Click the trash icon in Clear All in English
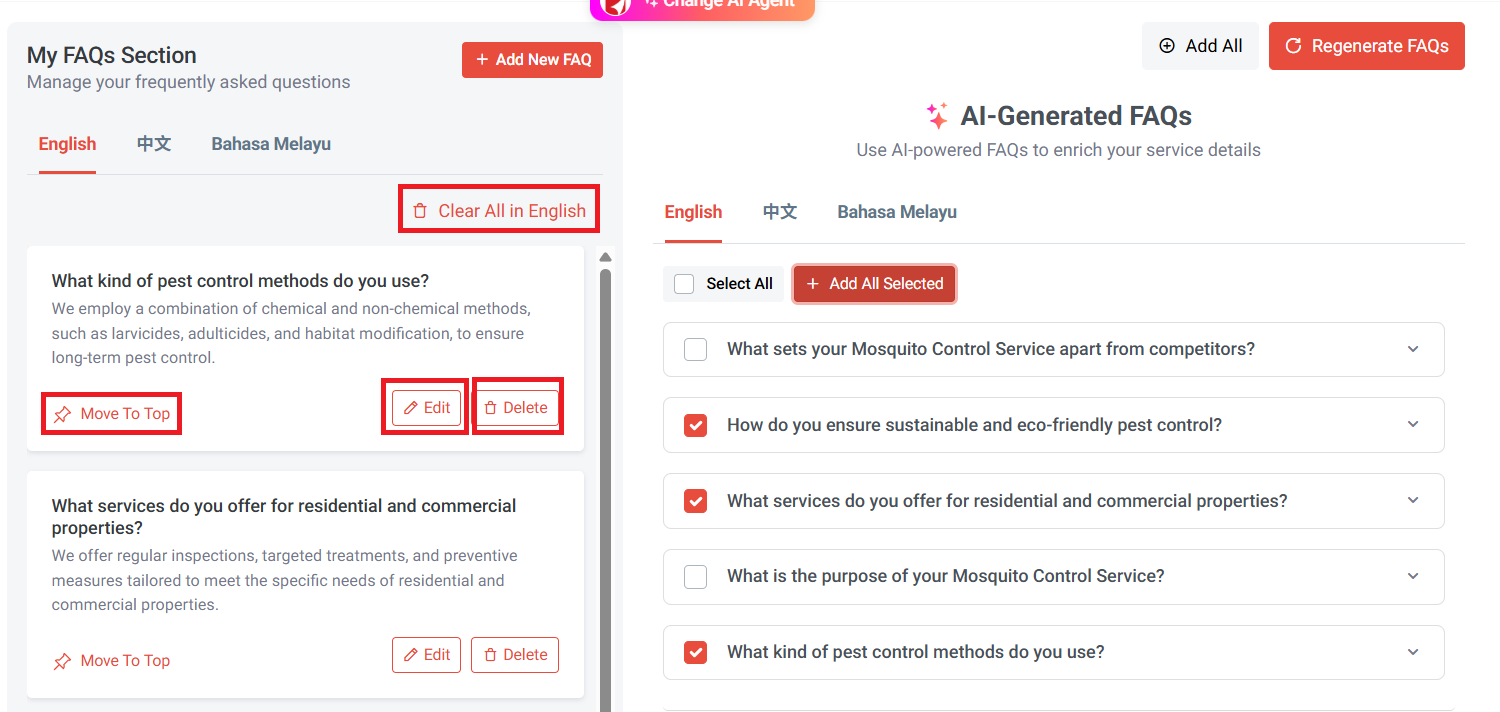1500x712 pixels. pos(421,209)
